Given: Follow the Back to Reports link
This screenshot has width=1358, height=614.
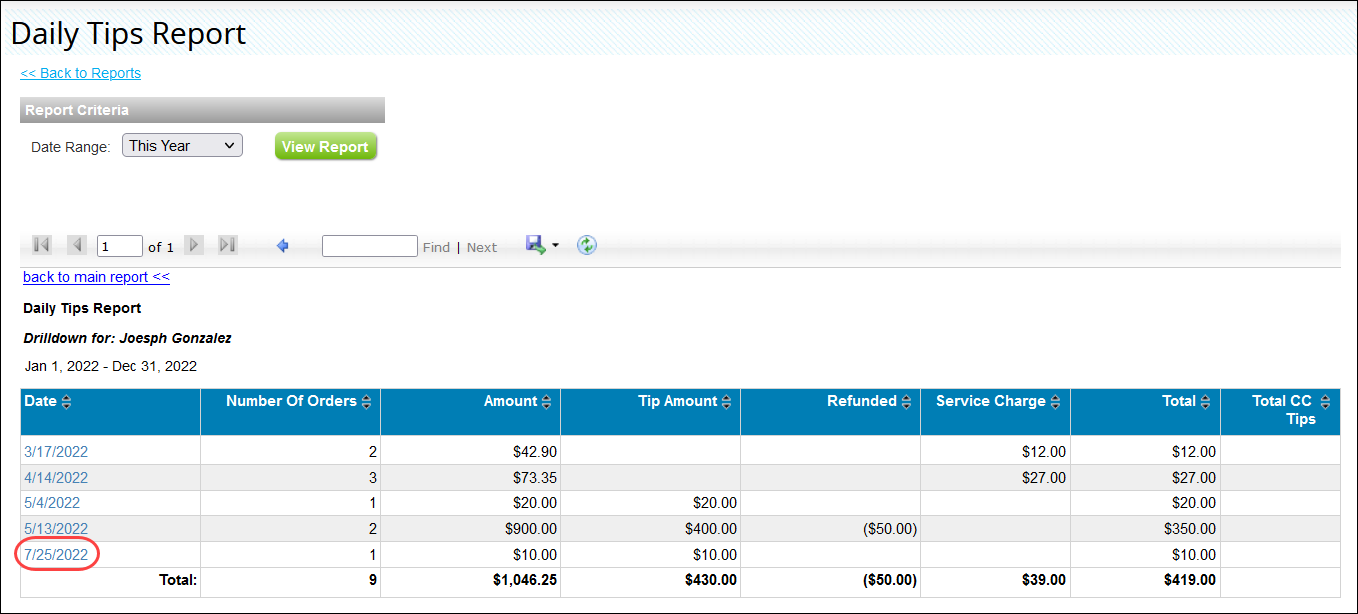Looking at the screenshot, I should (81, 73).
